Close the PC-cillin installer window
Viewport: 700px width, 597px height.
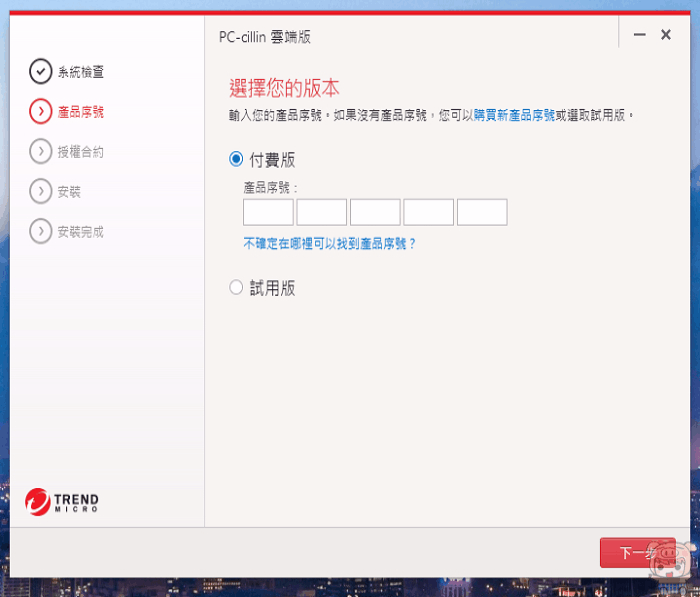[x=666, y=34]
